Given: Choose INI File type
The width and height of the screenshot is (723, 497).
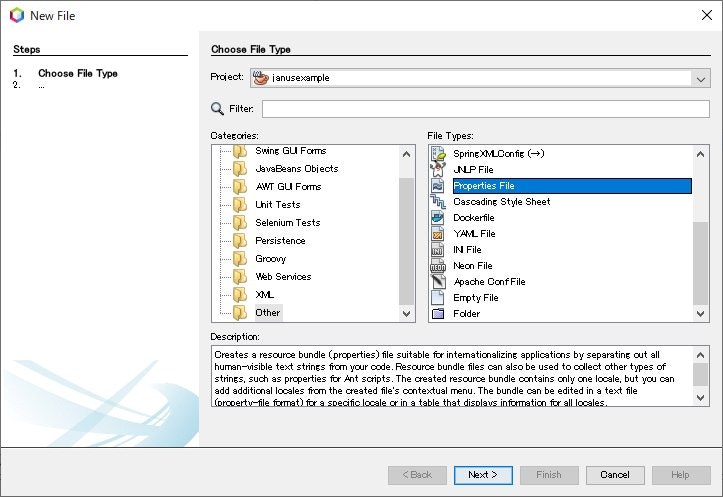Looking at the screenshot, I should click(467, 250).
